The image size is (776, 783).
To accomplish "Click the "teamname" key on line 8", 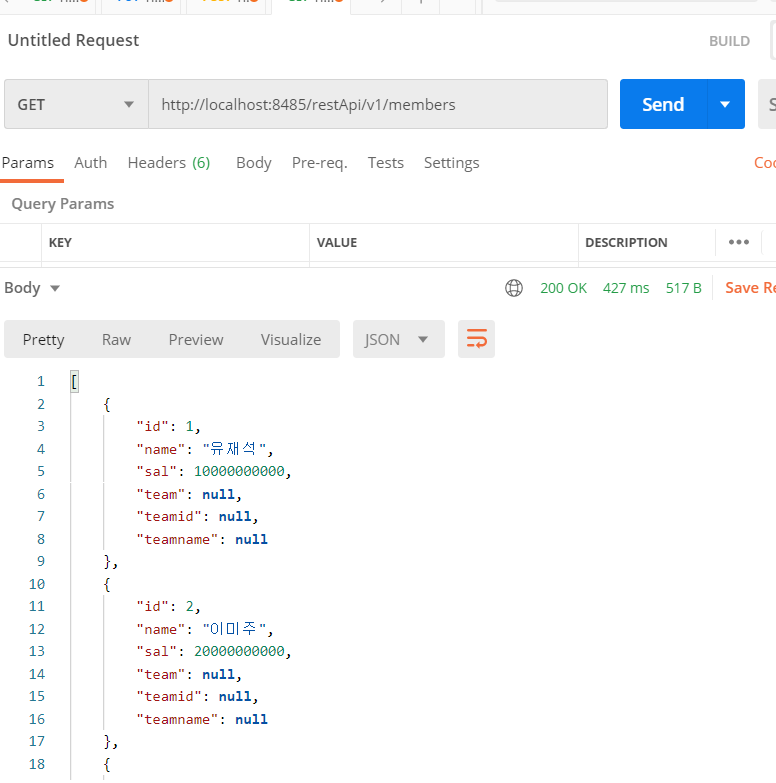I will click(x=177, y=540).
